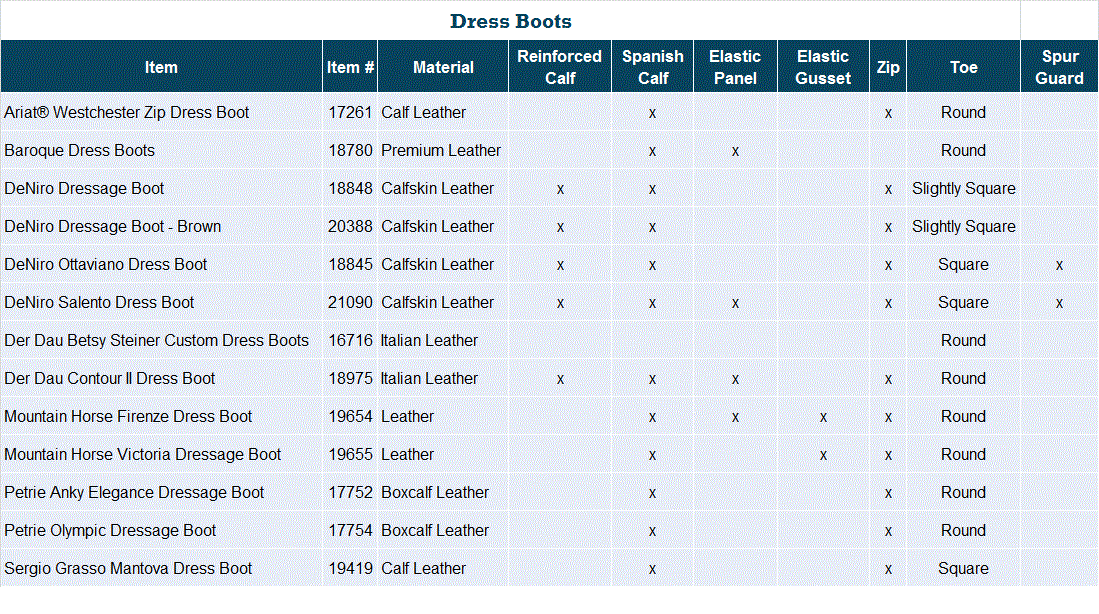Click Zip x in Sergio Grasso row
The image size is (1099, 614).
(888, 570)
